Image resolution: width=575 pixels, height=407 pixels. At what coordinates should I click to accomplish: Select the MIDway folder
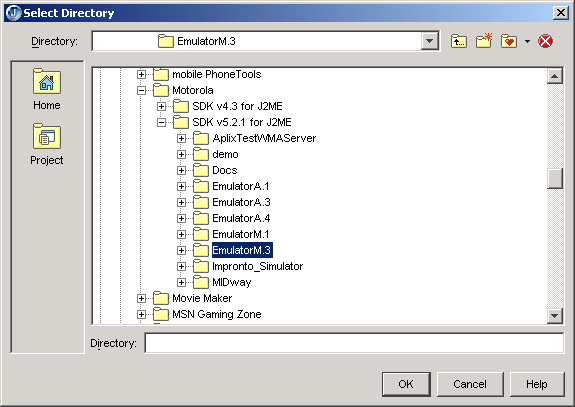[x=232, y=282]
